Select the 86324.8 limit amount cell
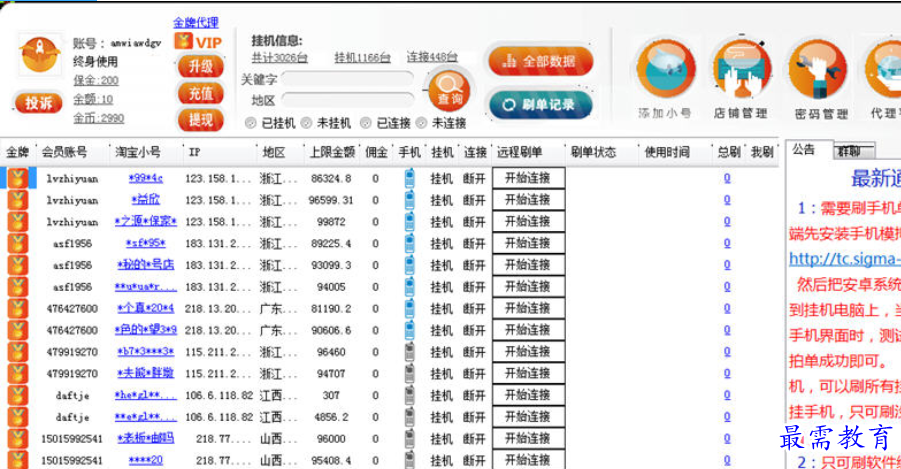Image resolution: width=901 pixels, height=469 pixels. tap(332, 179)
